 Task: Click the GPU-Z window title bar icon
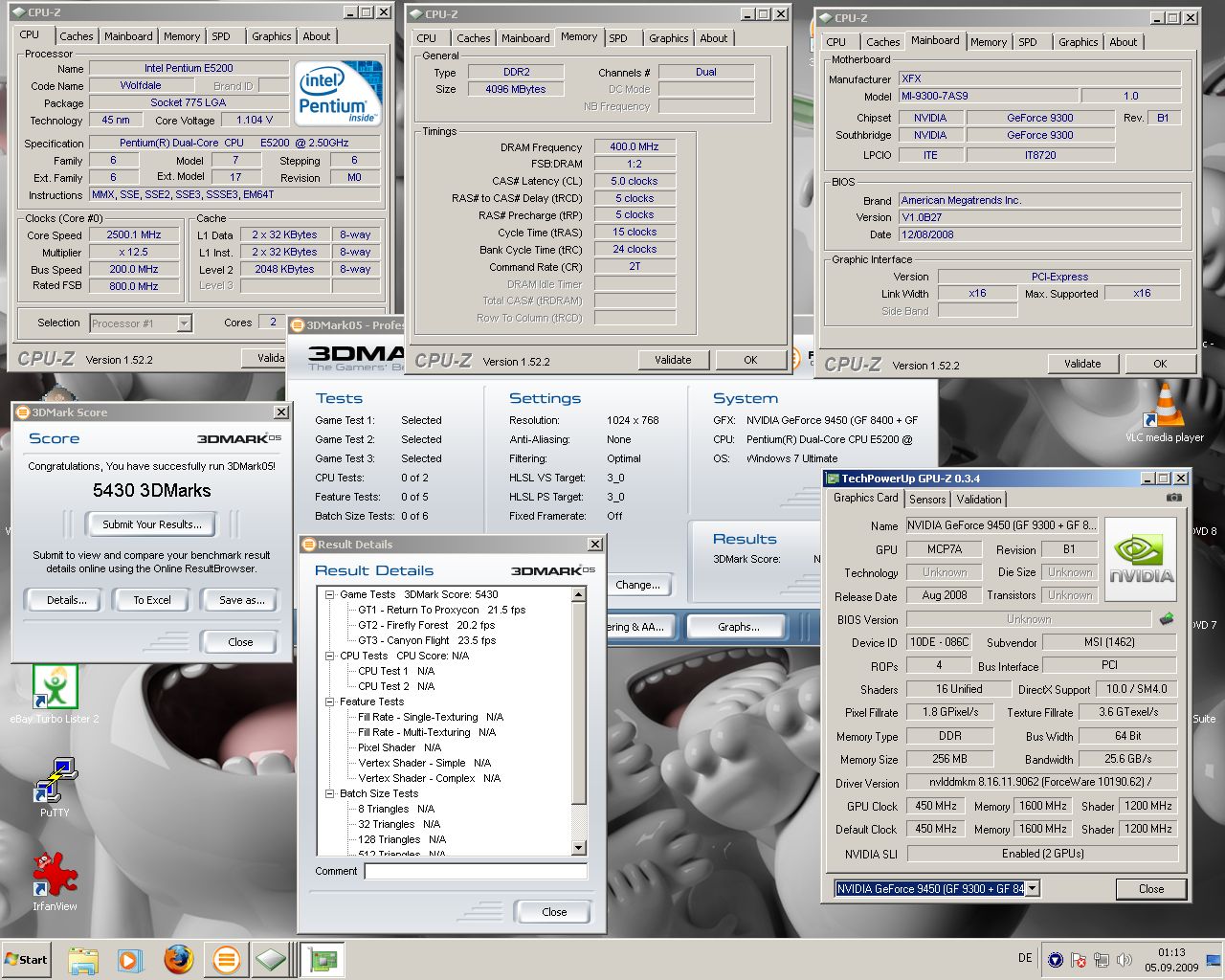(832, 478)
